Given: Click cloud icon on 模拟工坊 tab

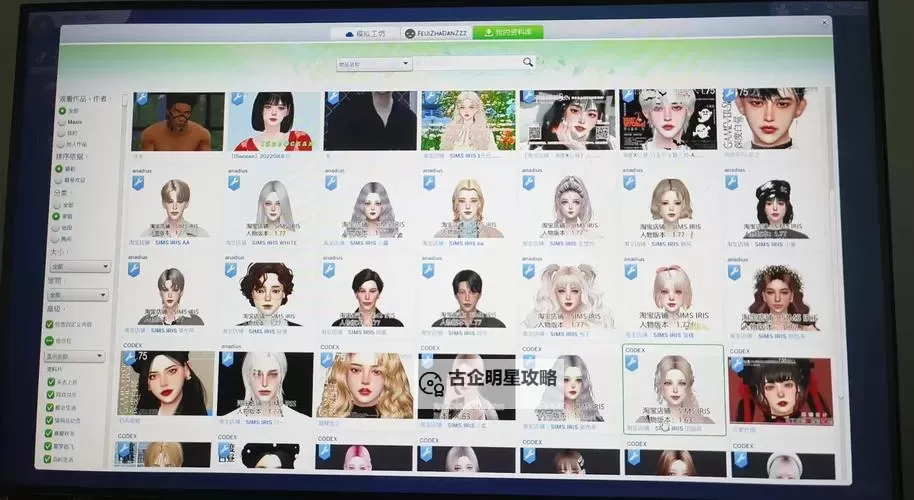Looking at the screenshot, I should tap(349, 34).
